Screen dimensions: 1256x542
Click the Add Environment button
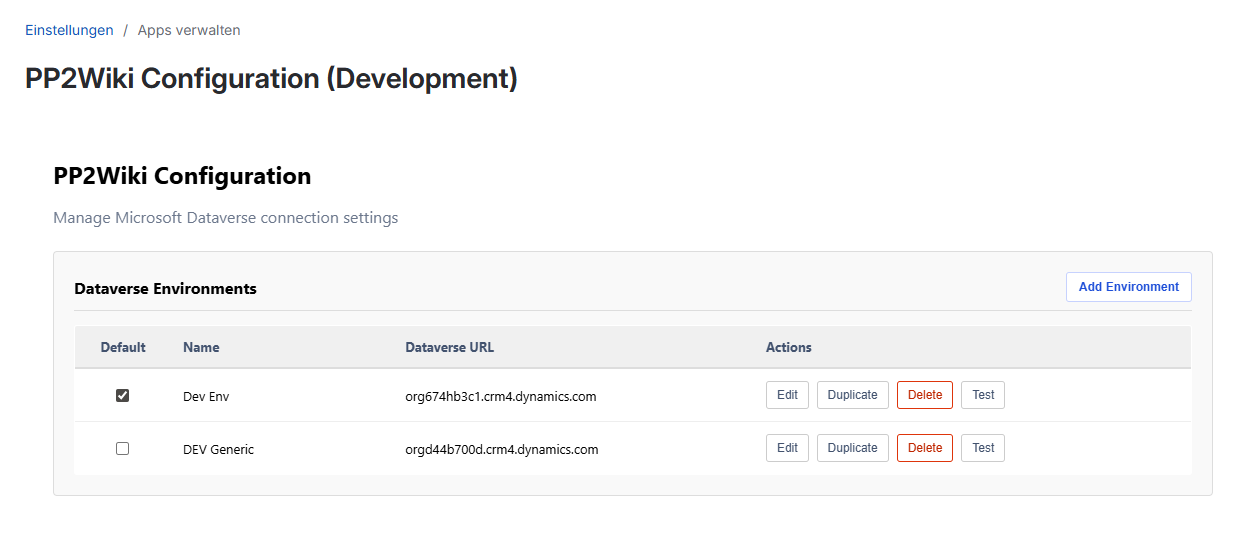pos(1128,287)
